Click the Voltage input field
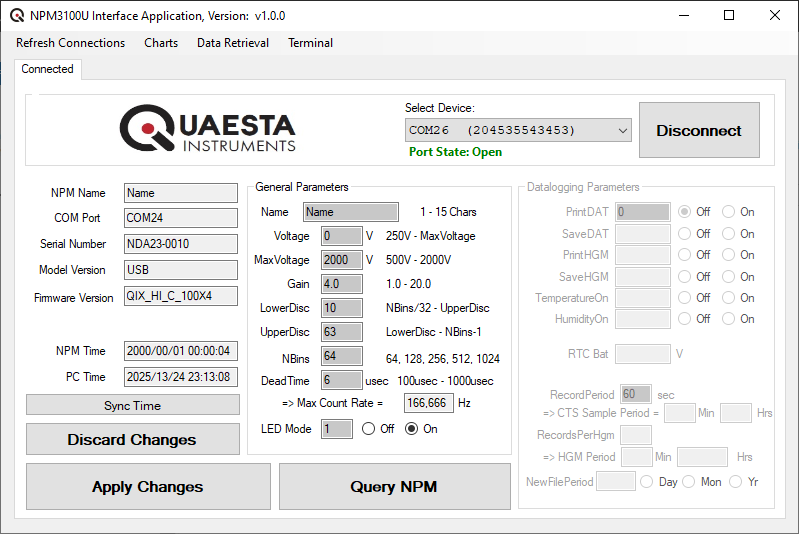The image size is (799, 534). 341,236
